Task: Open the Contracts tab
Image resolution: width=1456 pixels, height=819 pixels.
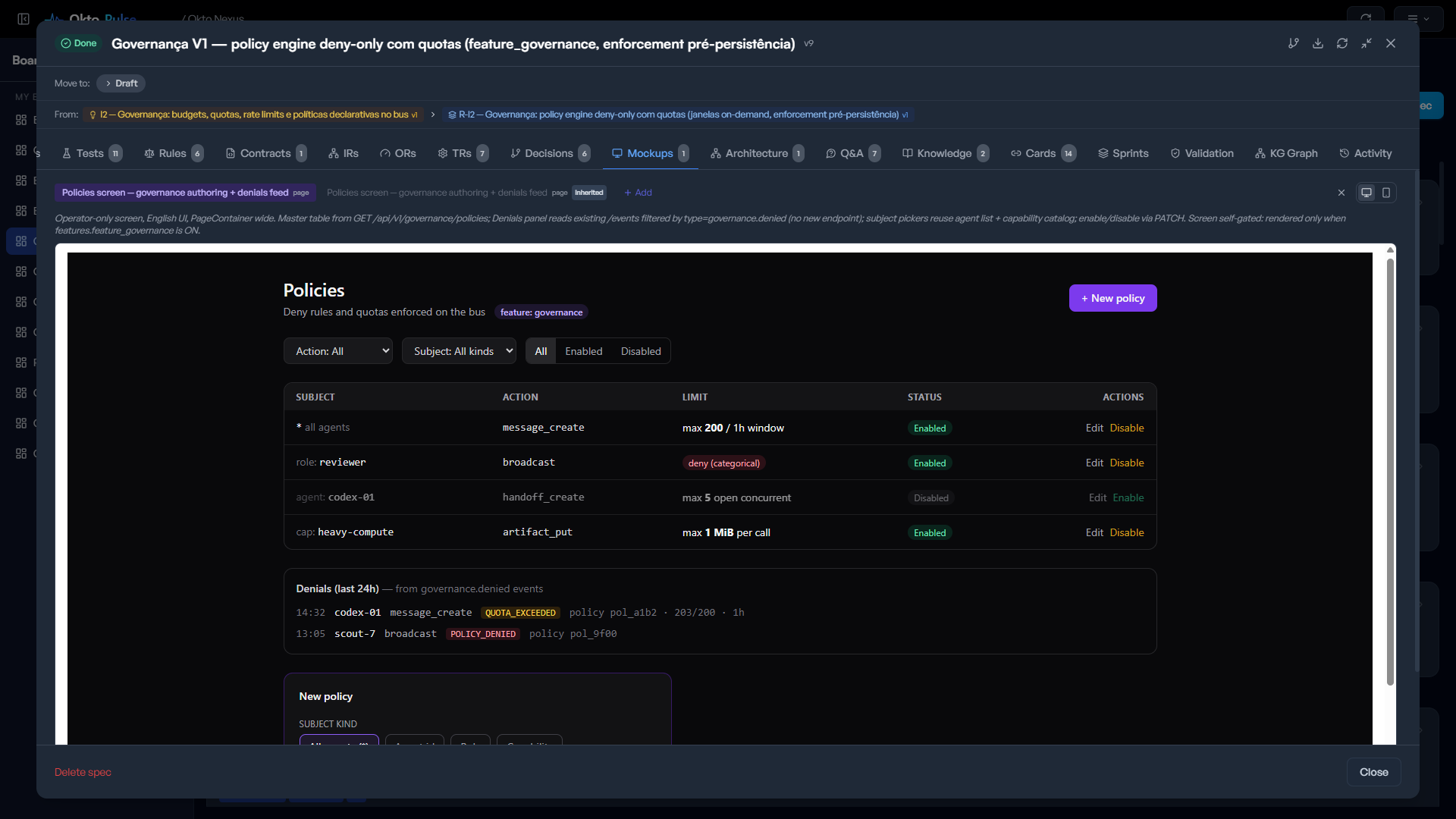Action: [265, 153]
